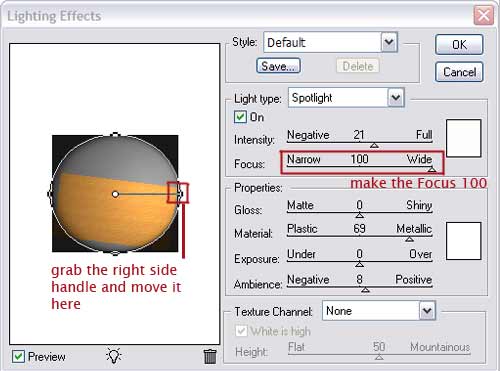Select the left side ellipse handle

(x=50, y=194)
